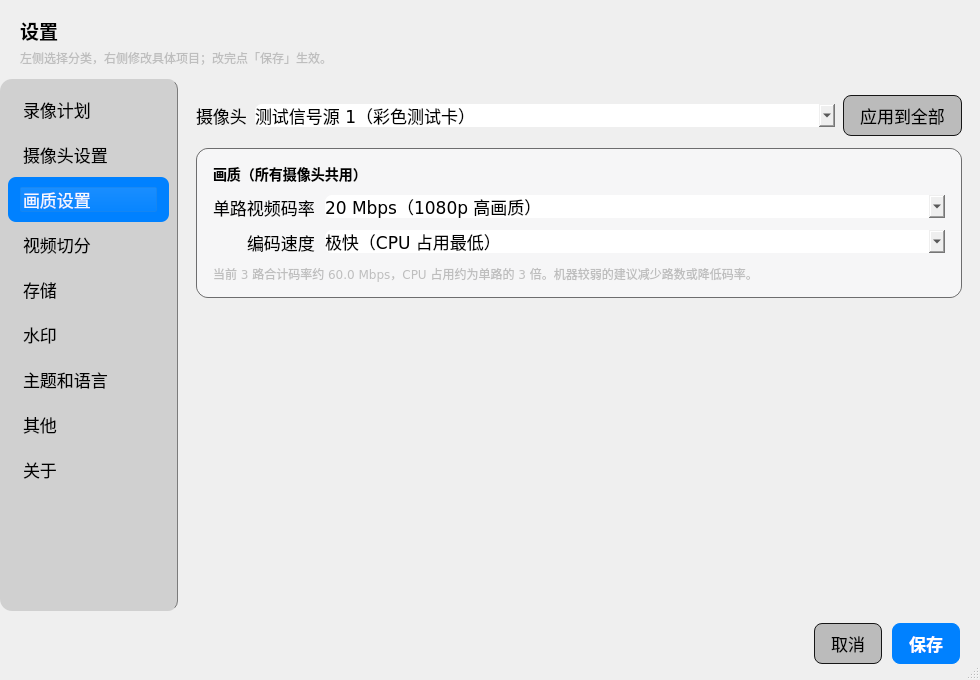Click the 画质（所有摄像头共用）group heading

286,175
